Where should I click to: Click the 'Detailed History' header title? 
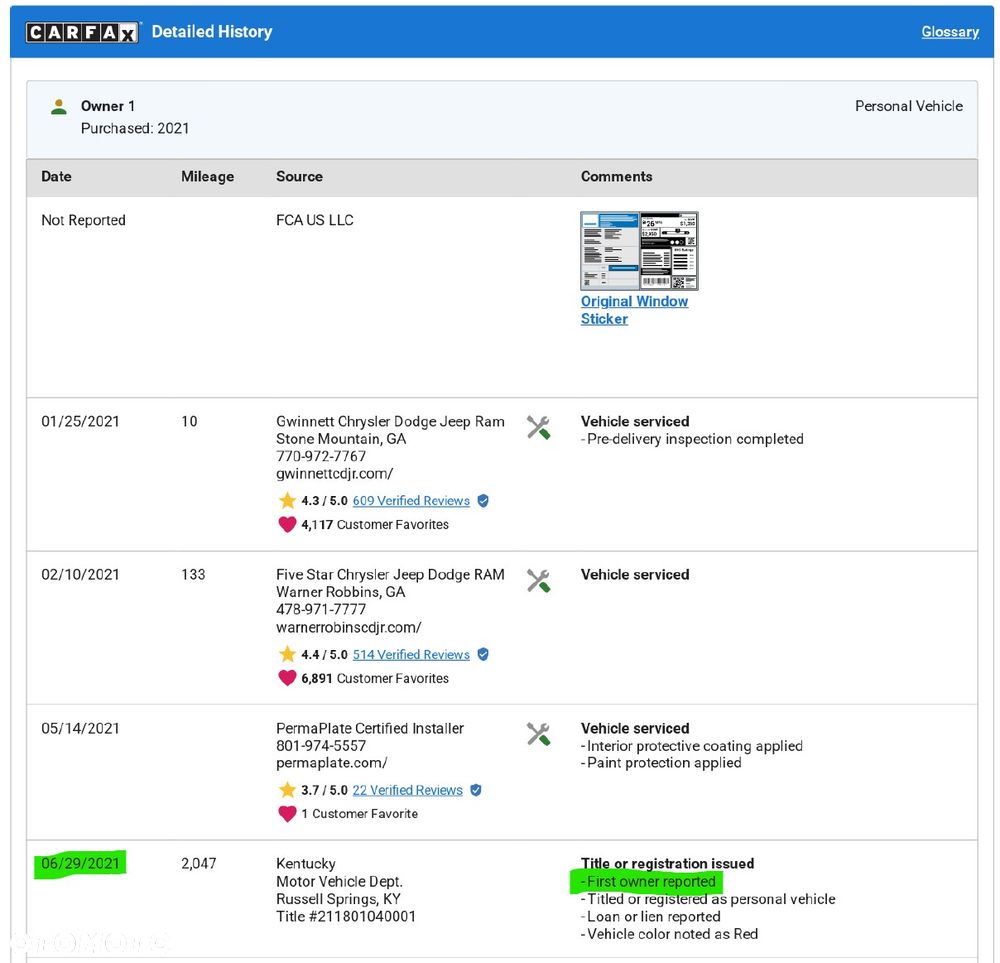212,32
